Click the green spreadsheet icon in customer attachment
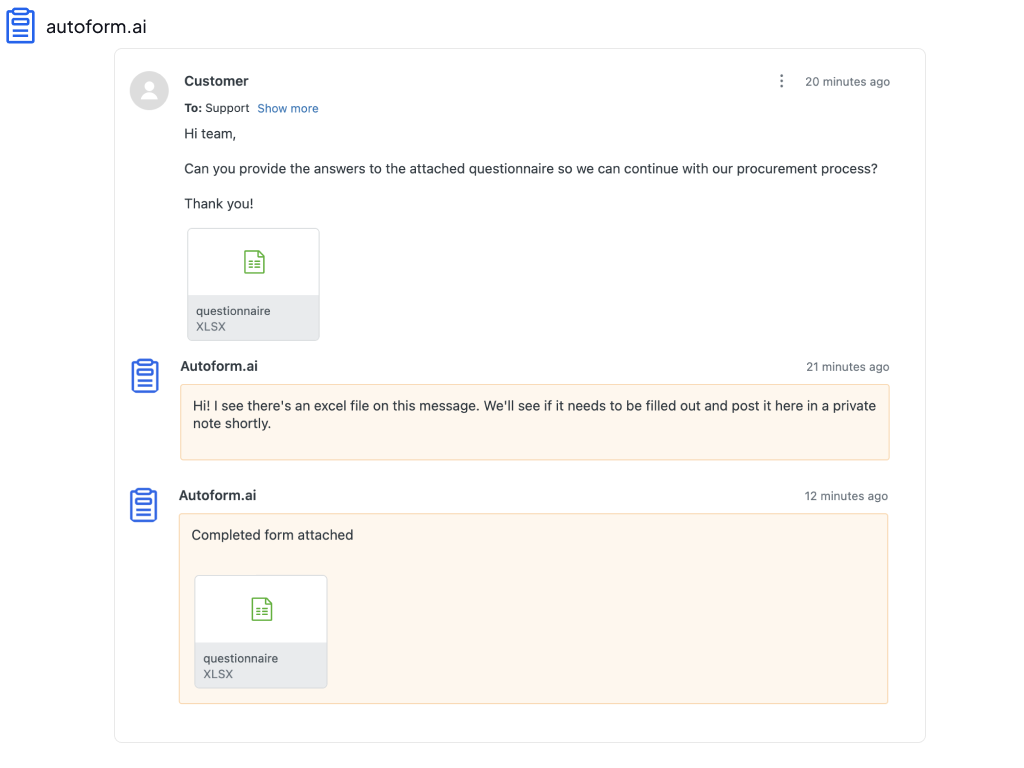 click(x=254, y=262)
